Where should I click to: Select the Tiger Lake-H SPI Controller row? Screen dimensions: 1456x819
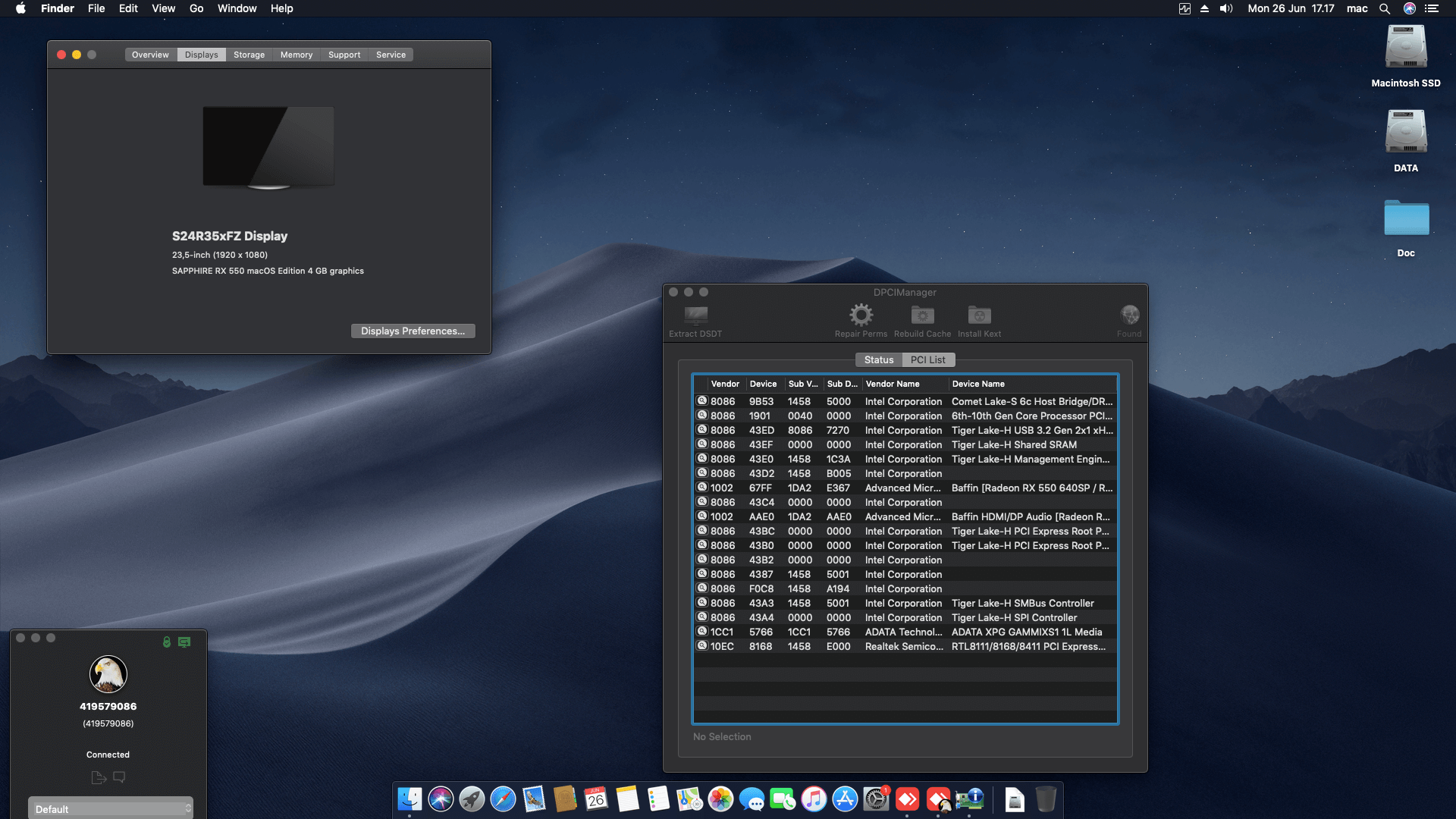pyautogui.click(x=905, y=617)
